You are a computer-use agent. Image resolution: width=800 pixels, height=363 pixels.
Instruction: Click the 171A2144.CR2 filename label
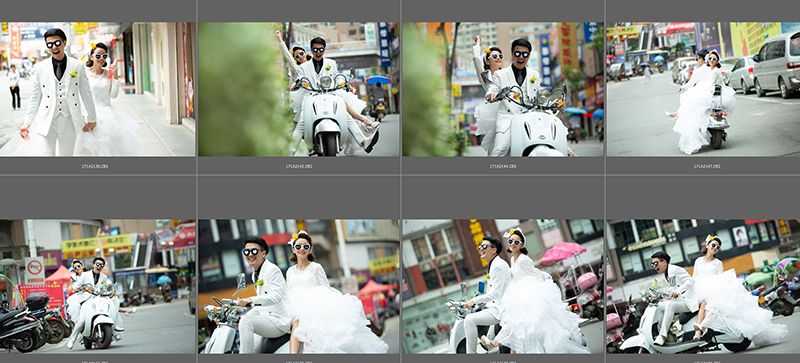coord(503,166)
